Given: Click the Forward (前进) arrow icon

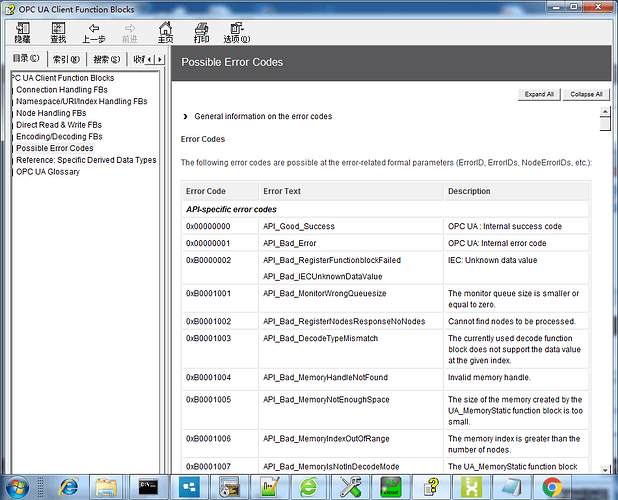Looking at the screenshot, I should point(130,33).
